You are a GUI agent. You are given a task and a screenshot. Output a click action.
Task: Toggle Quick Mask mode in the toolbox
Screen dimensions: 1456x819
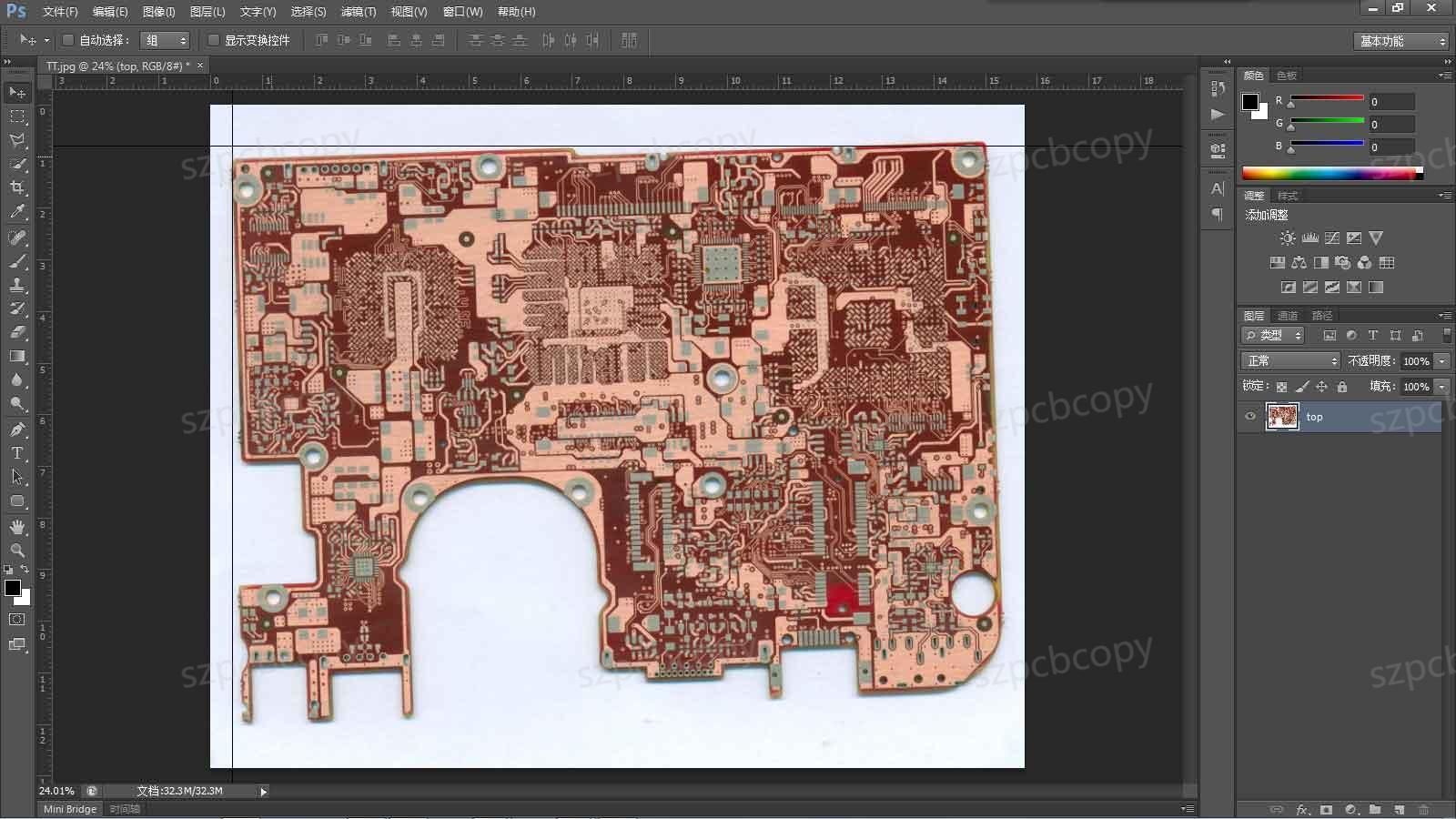pos(17,620)
